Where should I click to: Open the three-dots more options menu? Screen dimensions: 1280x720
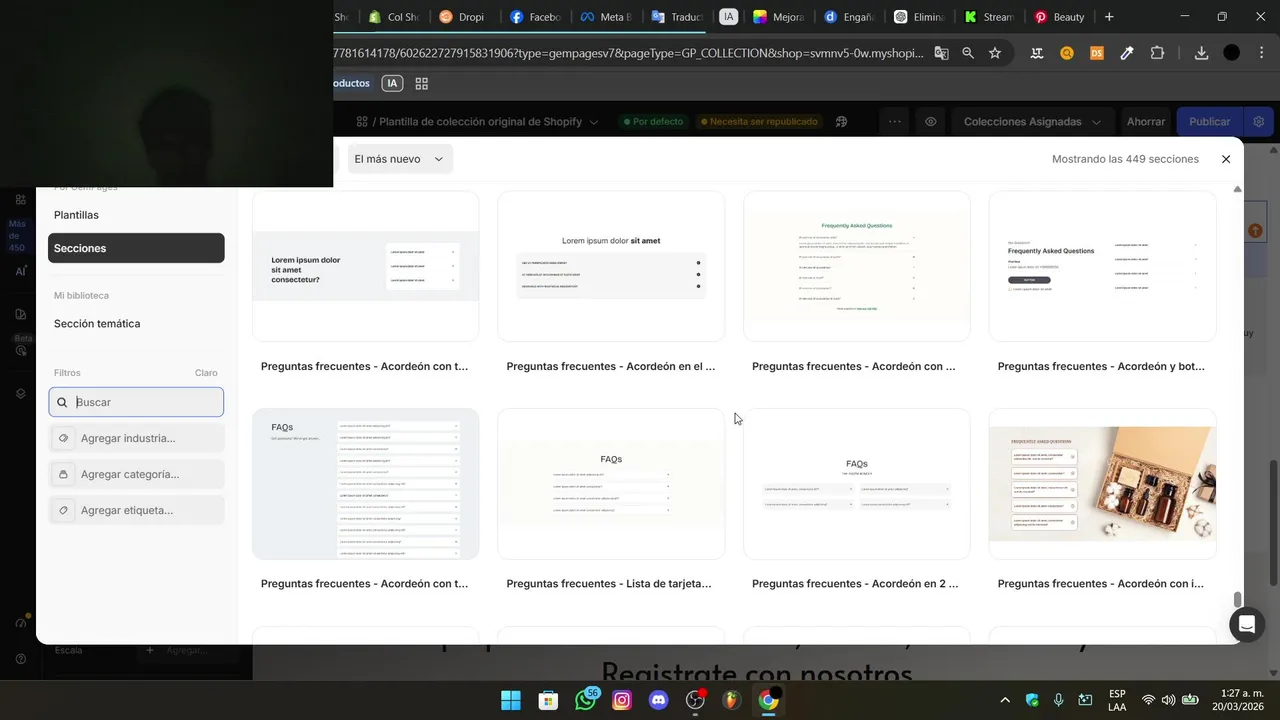895,121
